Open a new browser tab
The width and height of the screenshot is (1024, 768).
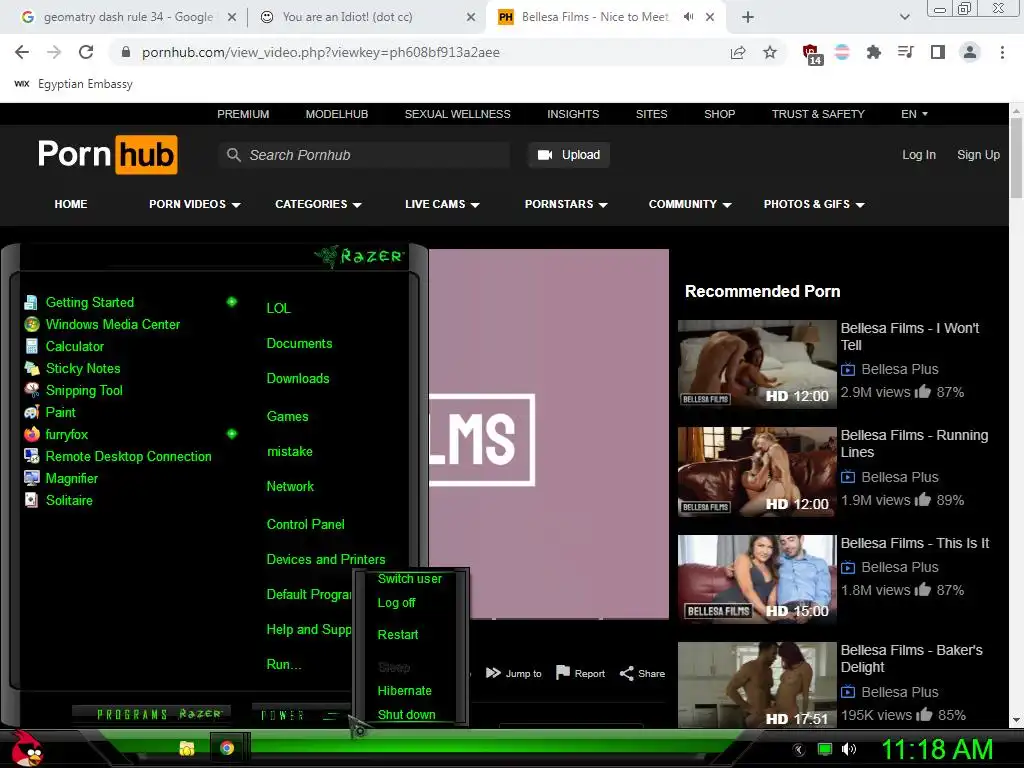click(x=748, y=17)
